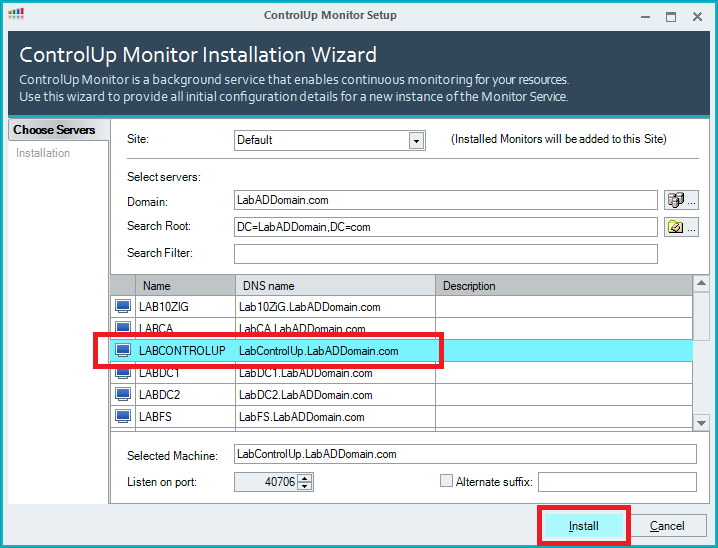Click the Domain text field
The height and width of the screenshot is (548, 718).
[x=445, y=200]
